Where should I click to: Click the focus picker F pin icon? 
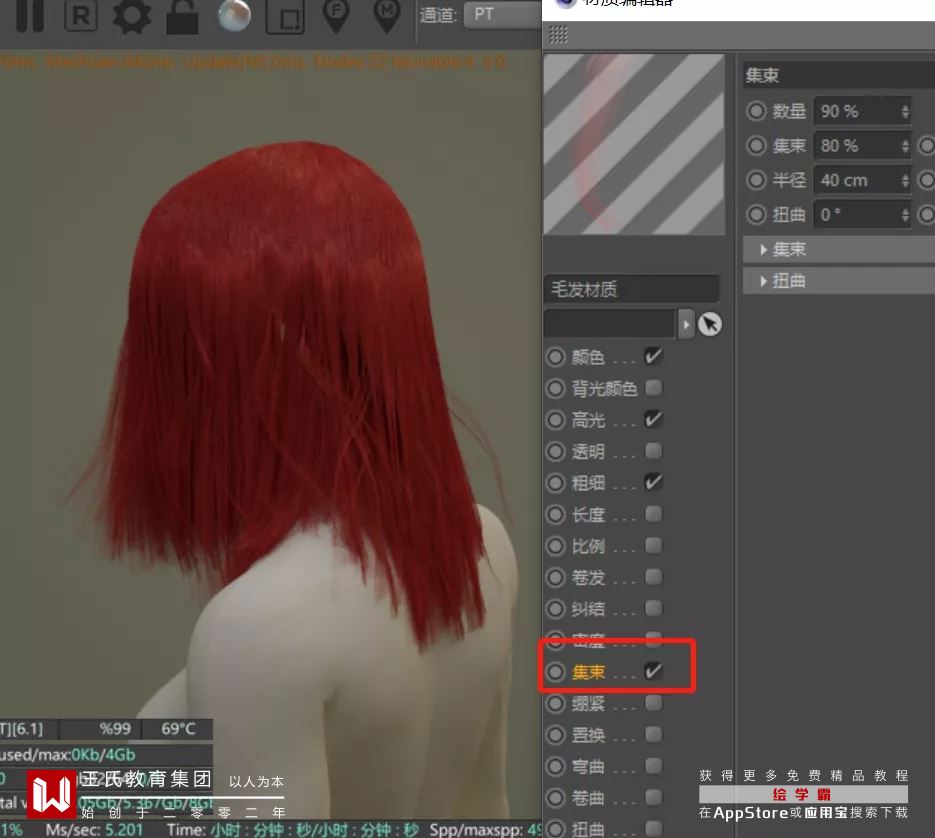pos(336,16)
